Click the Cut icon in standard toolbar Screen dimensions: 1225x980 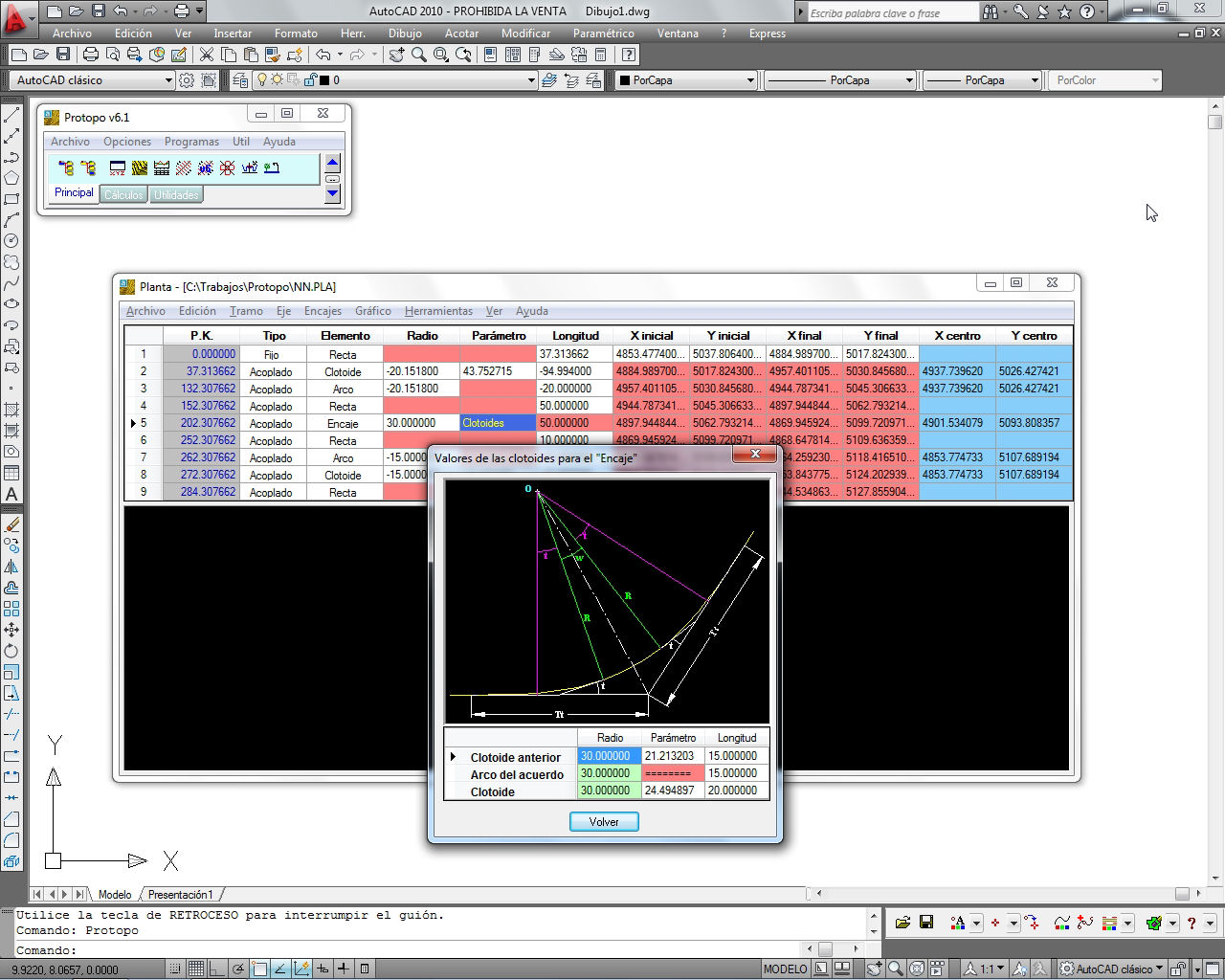pyautogui.click(x=206, y=55)
